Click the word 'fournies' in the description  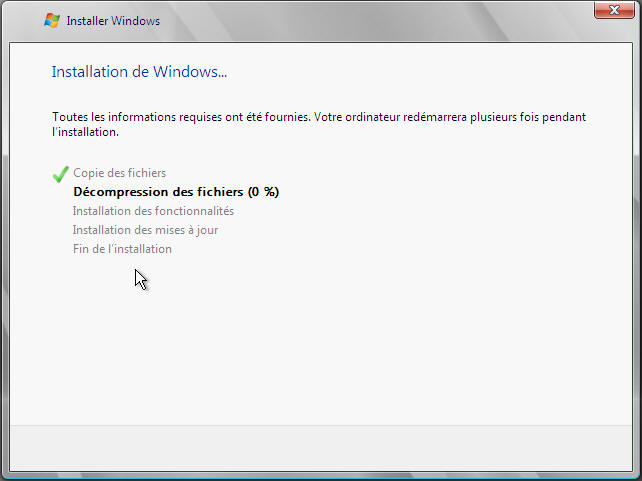click(287, 117)
